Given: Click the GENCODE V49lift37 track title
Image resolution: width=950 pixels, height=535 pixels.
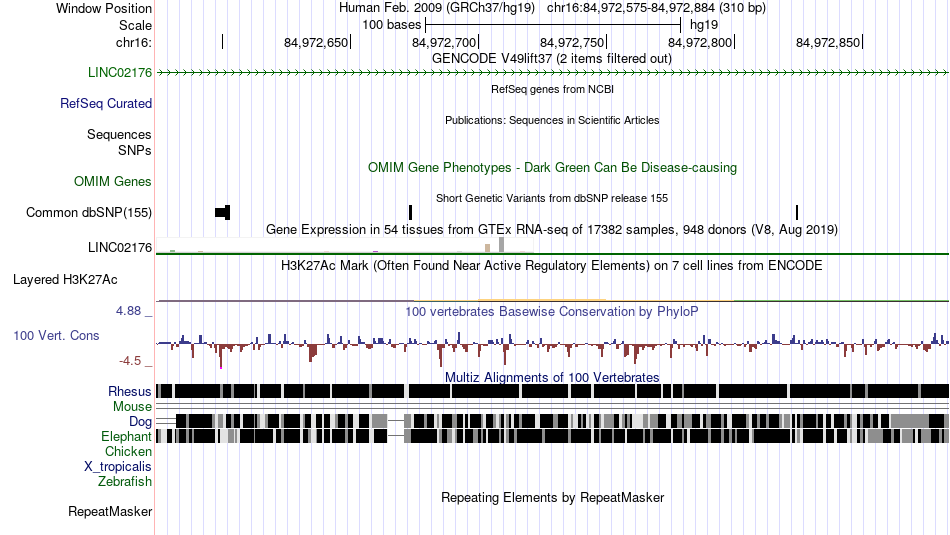Looking at the screenshot, I should (551, 59).
